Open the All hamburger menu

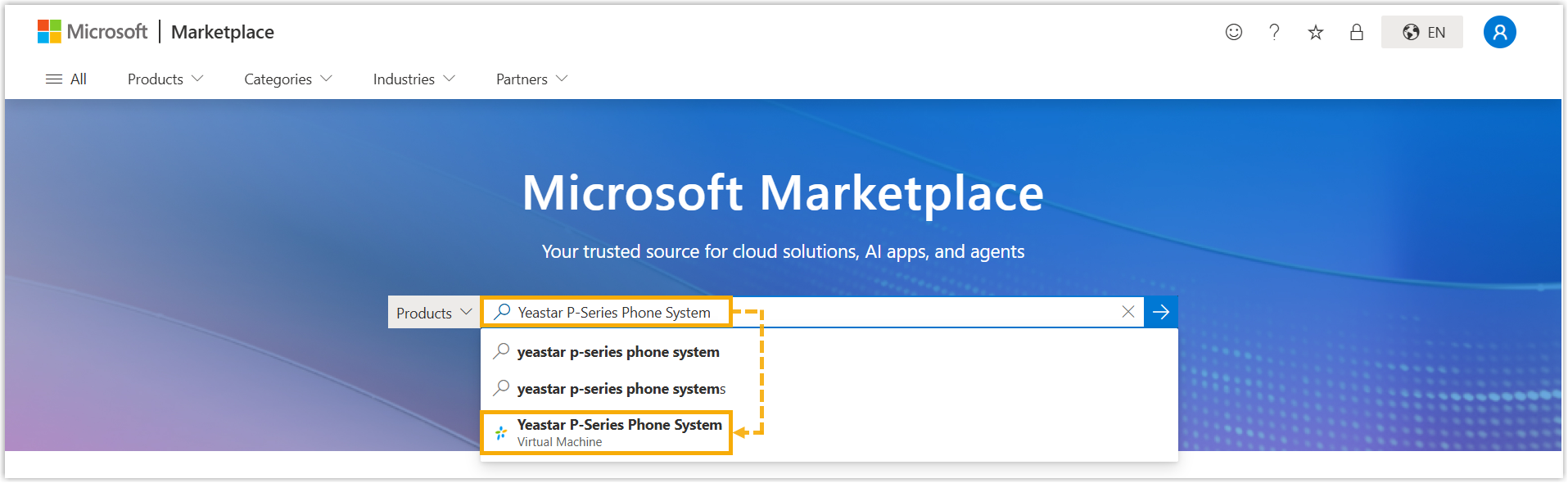(x=66, y=79)
